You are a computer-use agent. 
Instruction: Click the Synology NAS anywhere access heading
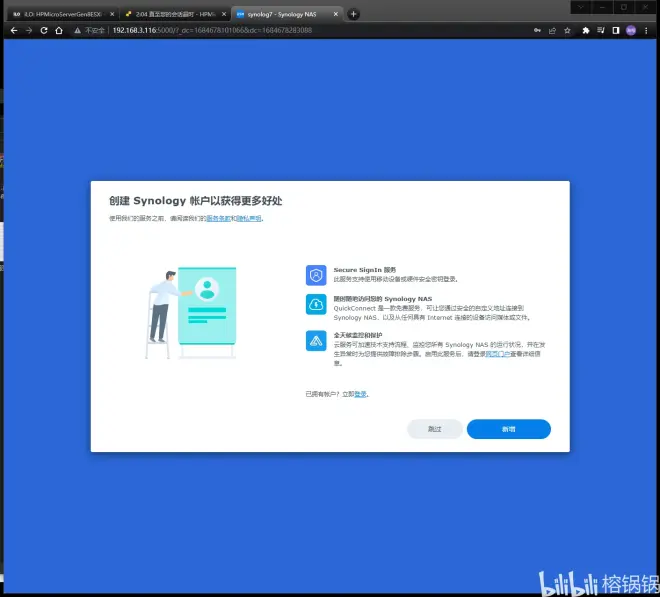point(383,299)
